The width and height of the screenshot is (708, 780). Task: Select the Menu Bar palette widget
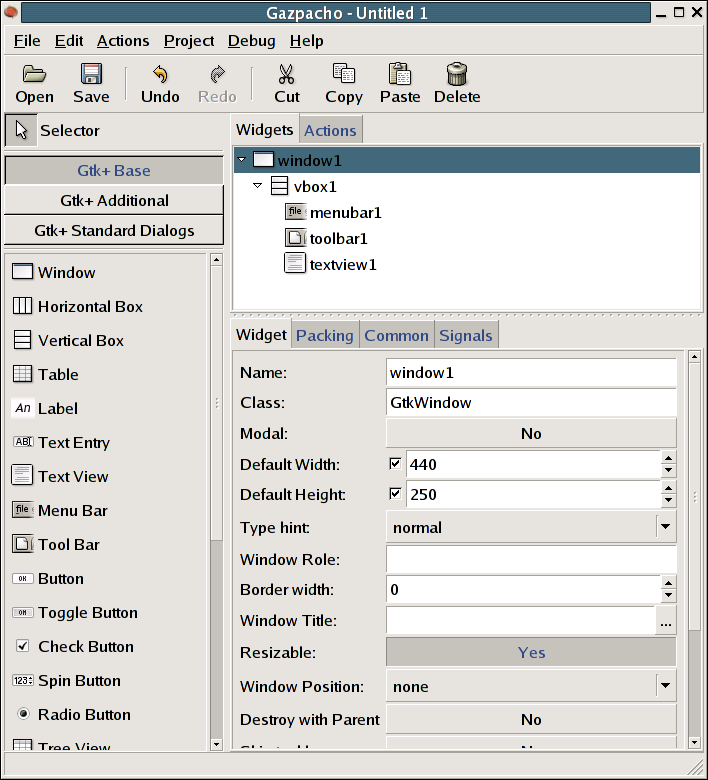(60, 510)
